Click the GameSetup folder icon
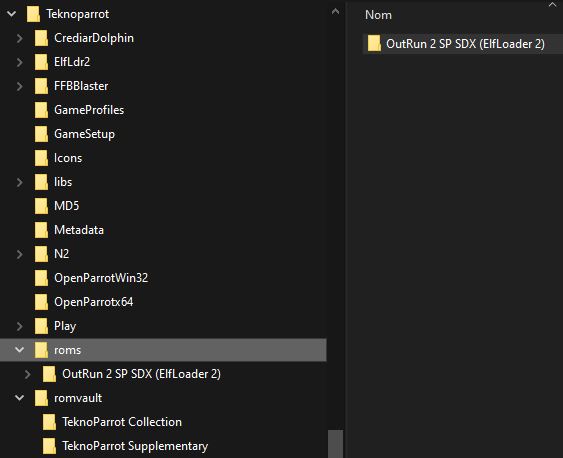This screenshot has width=563, height=458. (x=41, y=134)
